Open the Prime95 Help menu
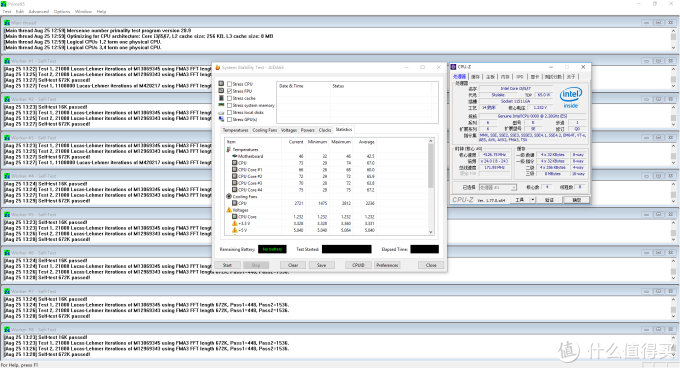Viewport: 680px width, 368px height. tap(101, 11)
